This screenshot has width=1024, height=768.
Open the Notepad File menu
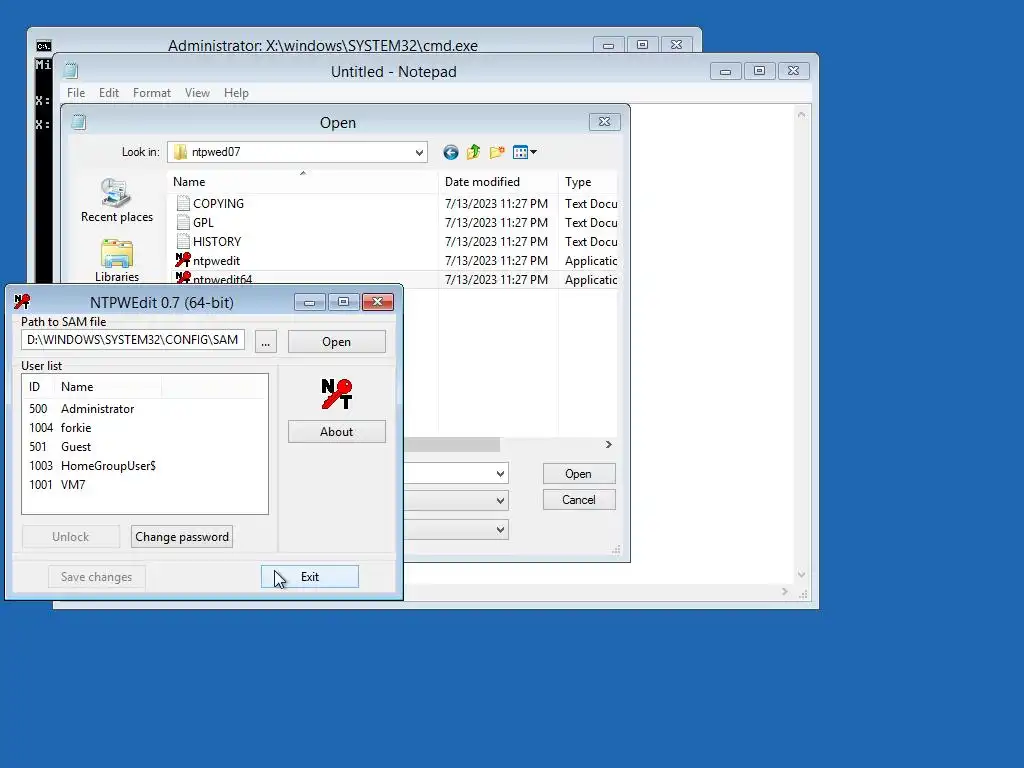click(x=76, y=93)
